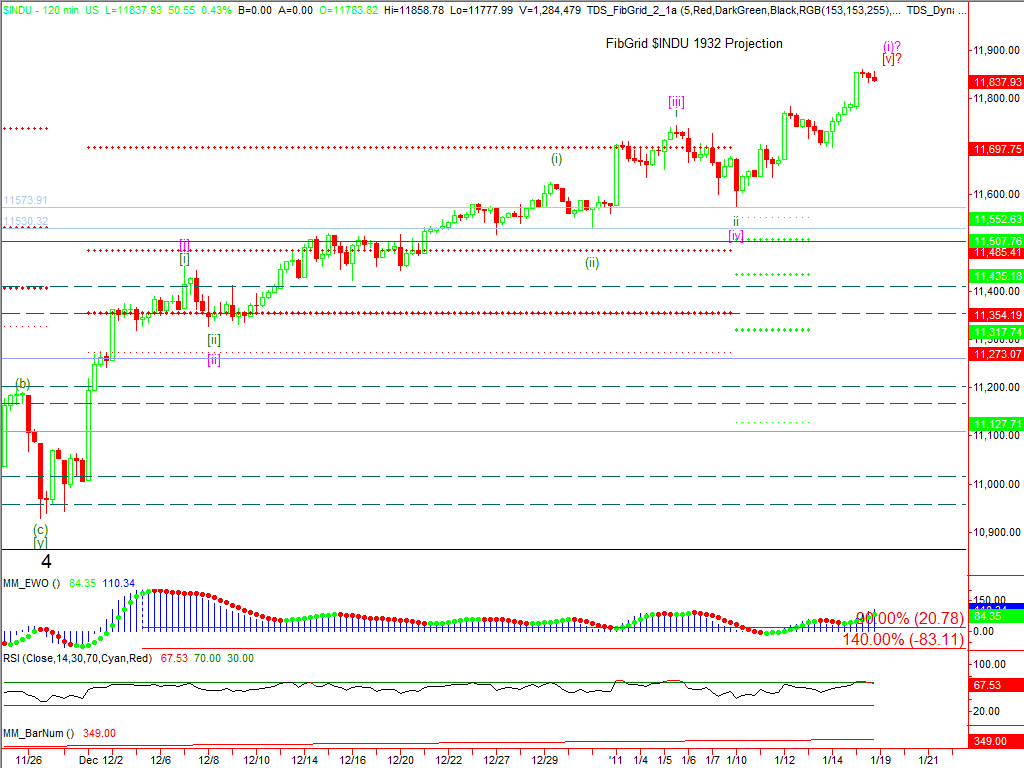Image resolution: width=1024 pixels, height=768 pixels.
Task: Select the 11573.91 left-side level label
Action: click(25, 200)
